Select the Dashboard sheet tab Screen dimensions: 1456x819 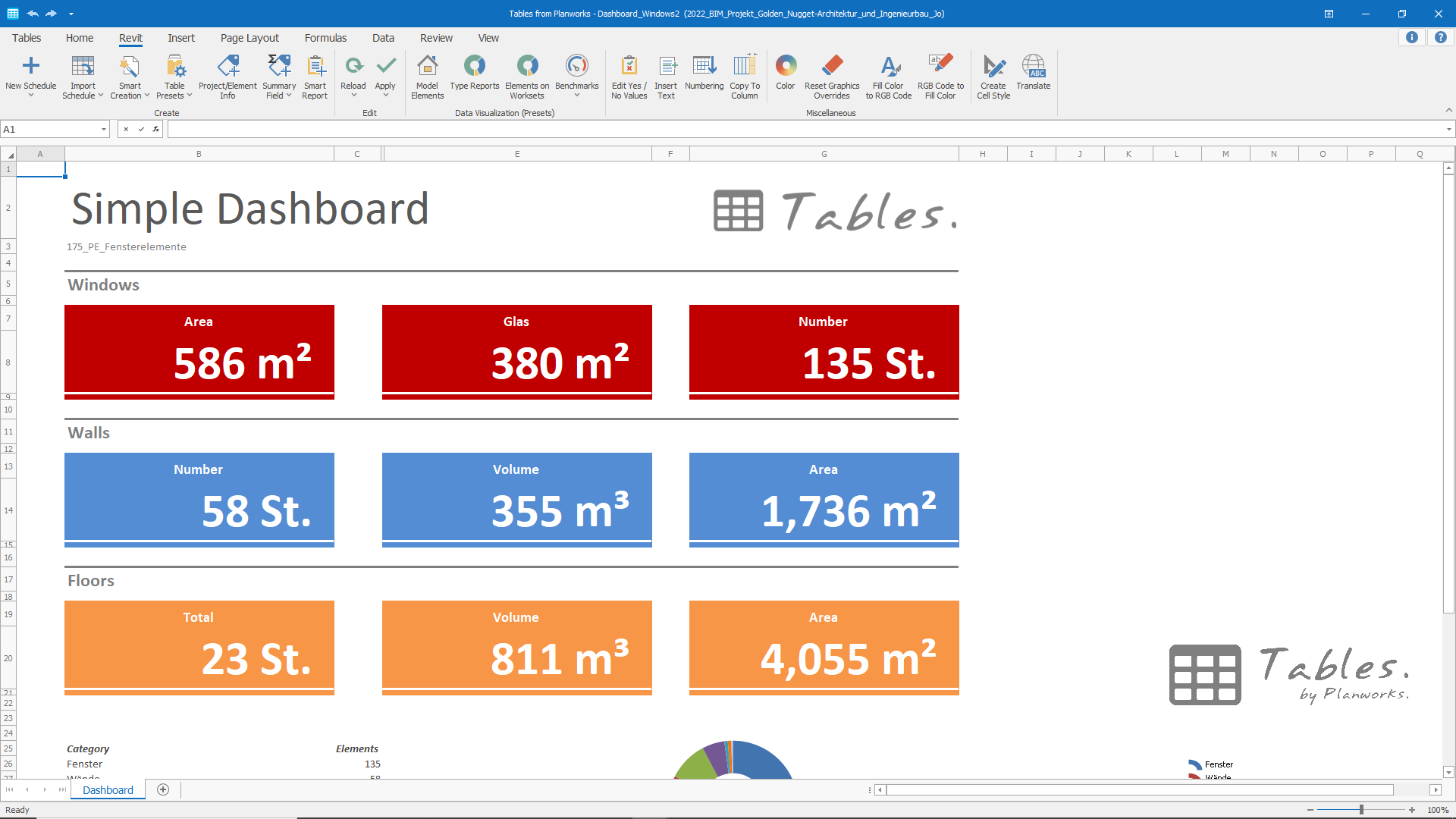pyautogui.click(x=108, y=790)
